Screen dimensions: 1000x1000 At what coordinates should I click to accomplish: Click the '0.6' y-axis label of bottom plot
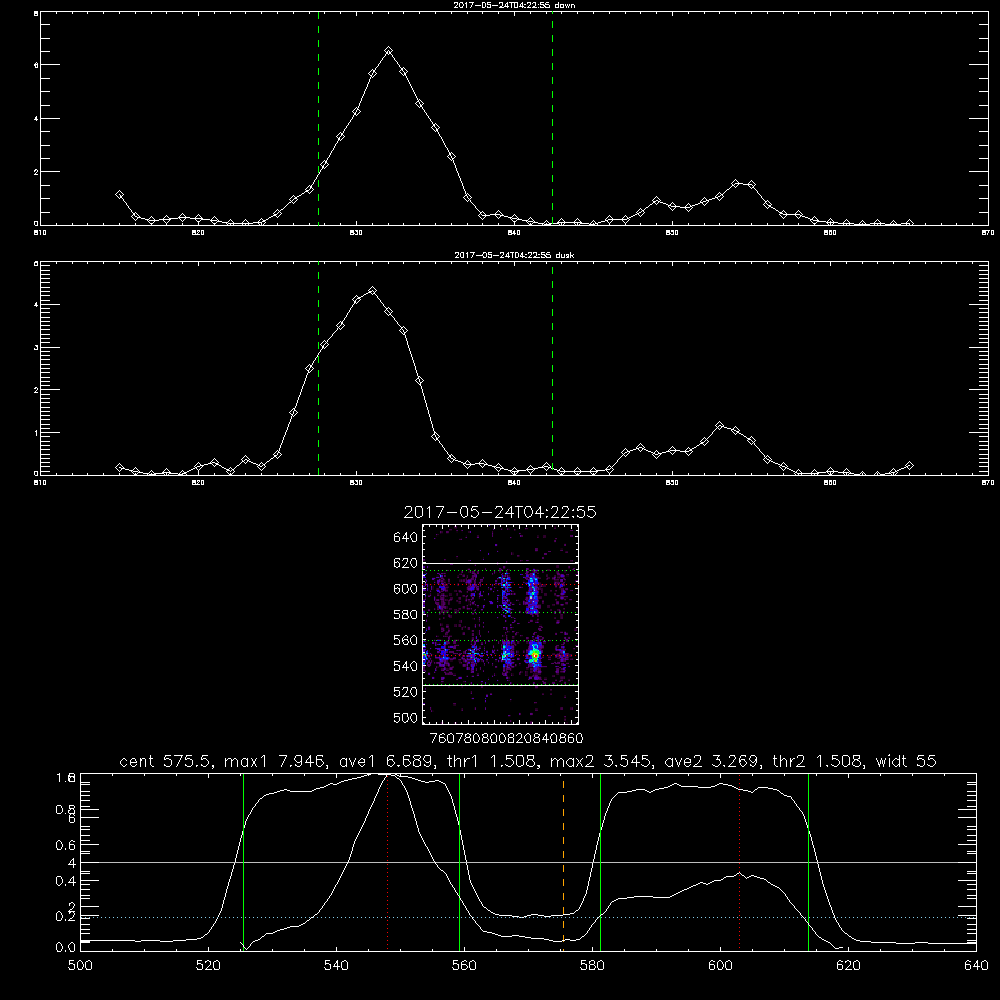pyautogui.click(x=66, y=845)
